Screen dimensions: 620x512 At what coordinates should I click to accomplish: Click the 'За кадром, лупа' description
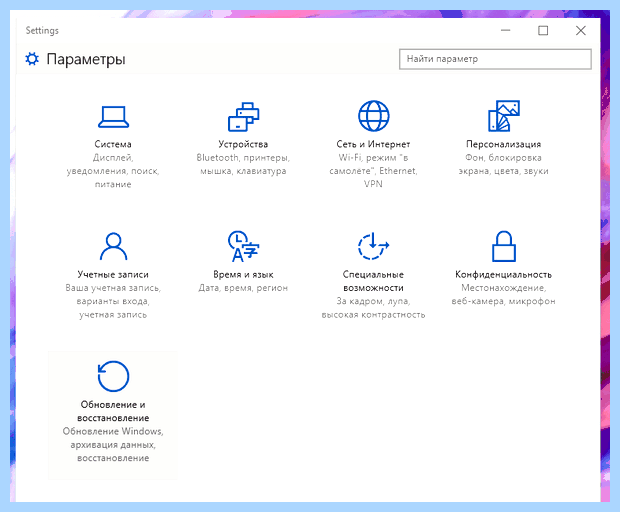point(373,308)
